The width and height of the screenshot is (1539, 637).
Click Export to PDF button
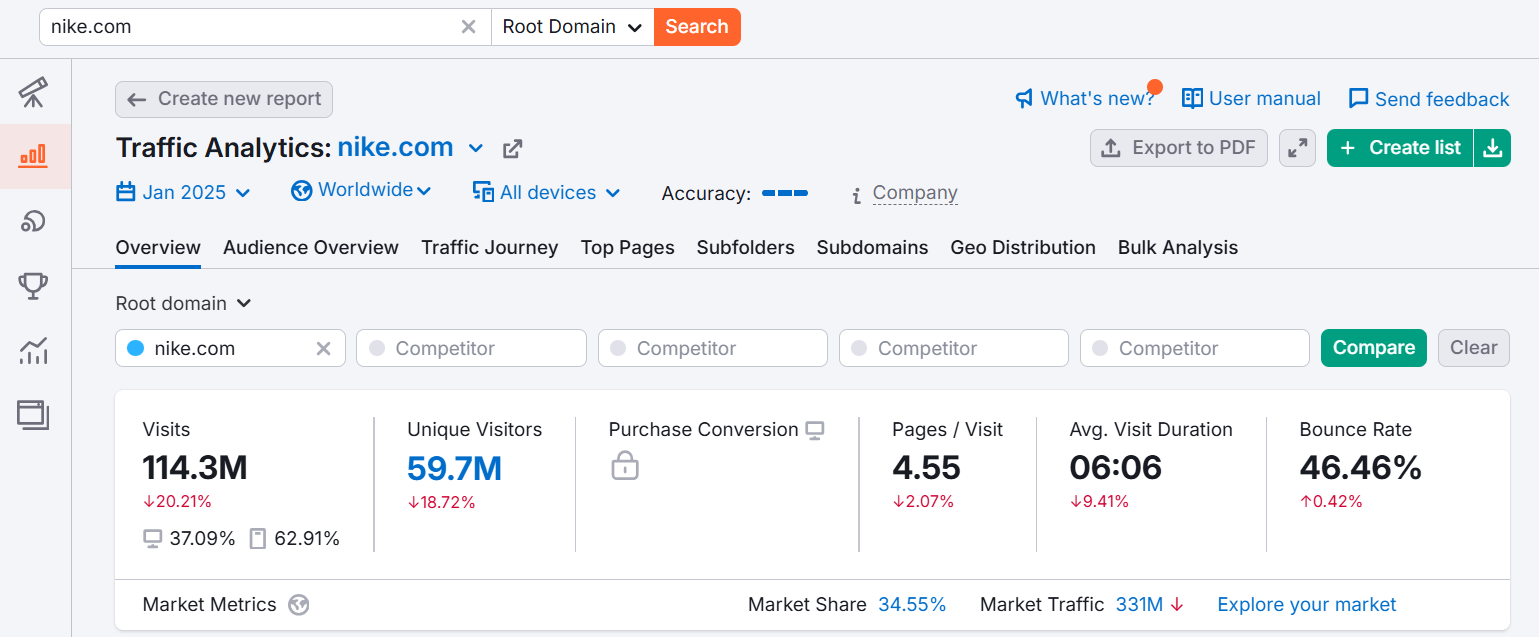(1179, 148)
